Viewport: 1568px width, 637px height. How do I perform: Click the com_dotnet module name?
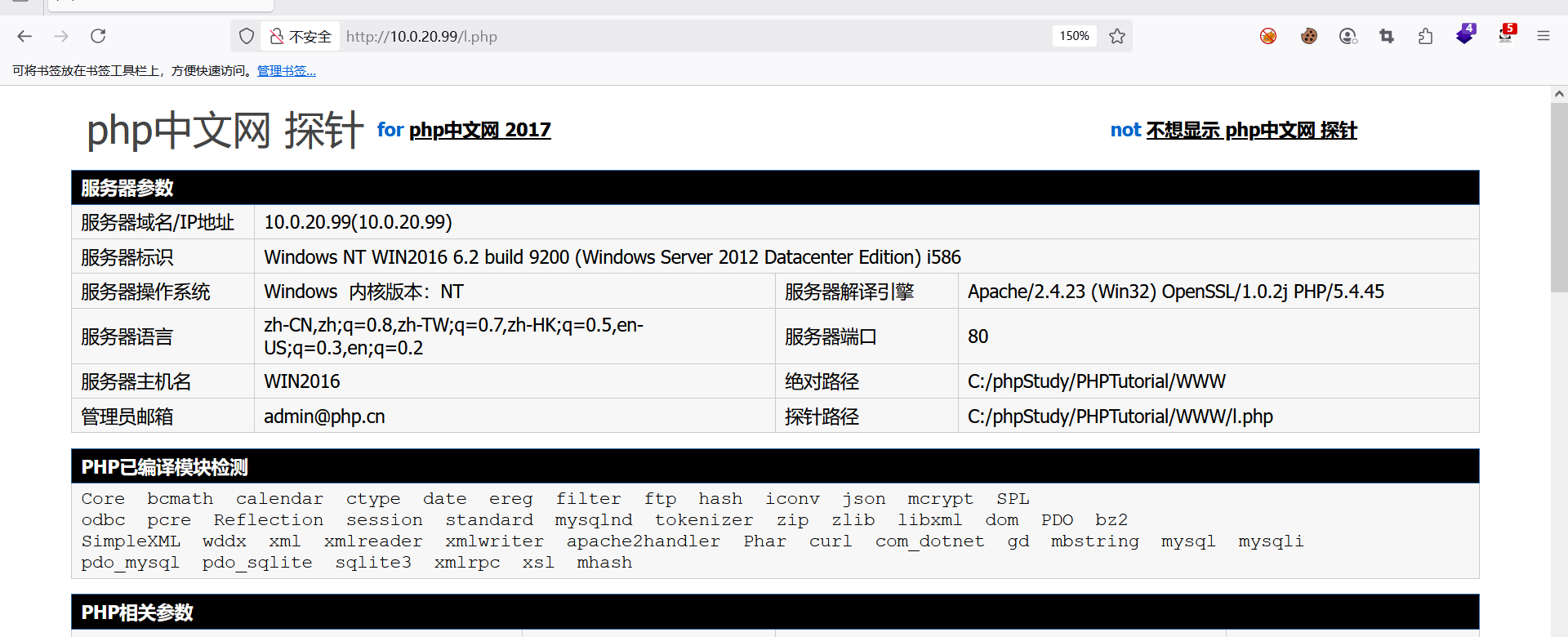click(x=930, y=541)
